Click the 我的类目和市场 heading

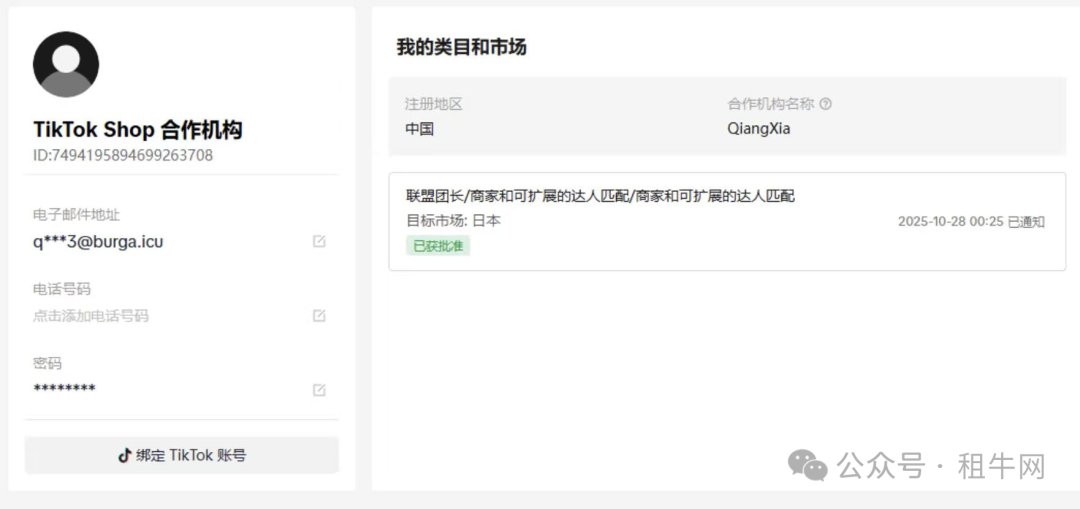point(461,47)
